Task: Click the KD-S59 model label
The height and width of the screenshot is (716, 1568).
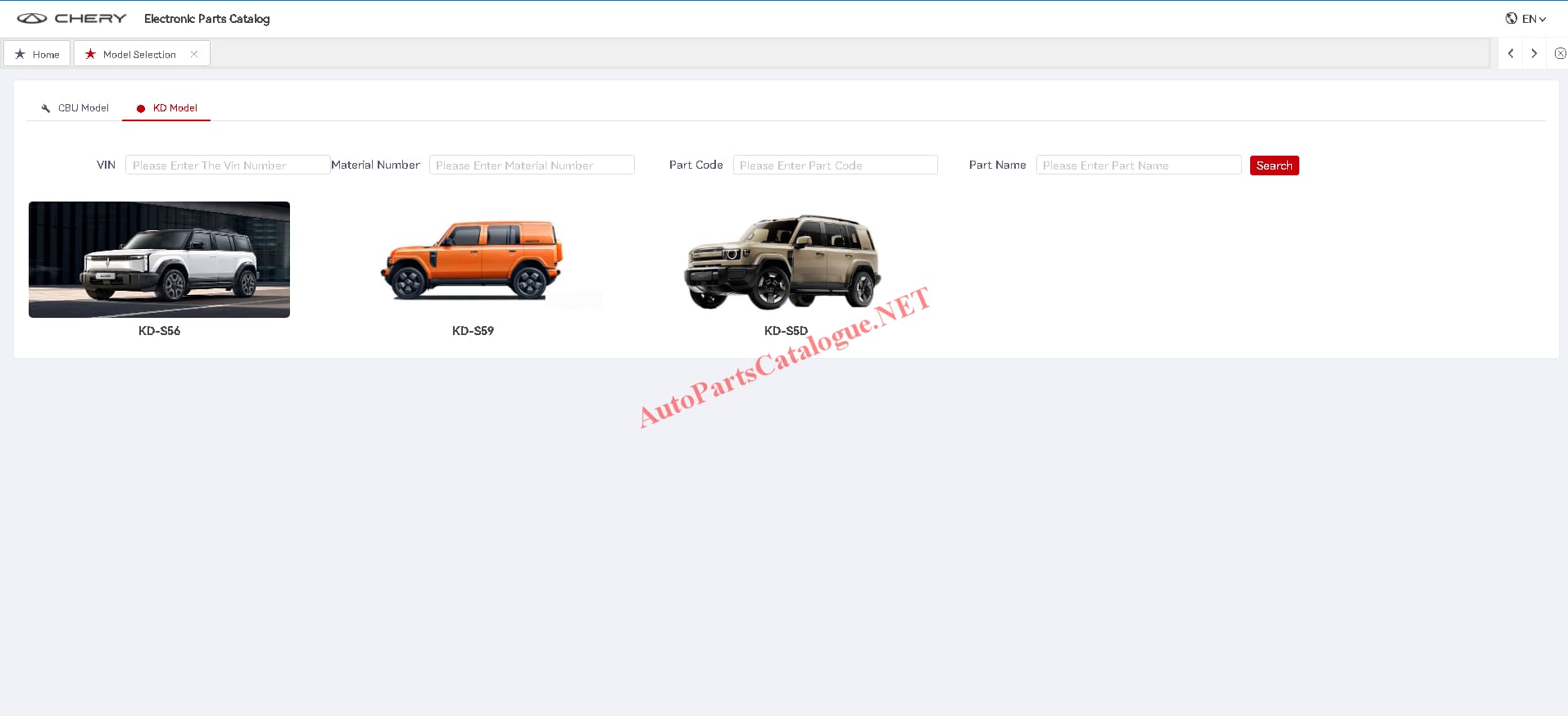Action: click(x=473, y=331)
